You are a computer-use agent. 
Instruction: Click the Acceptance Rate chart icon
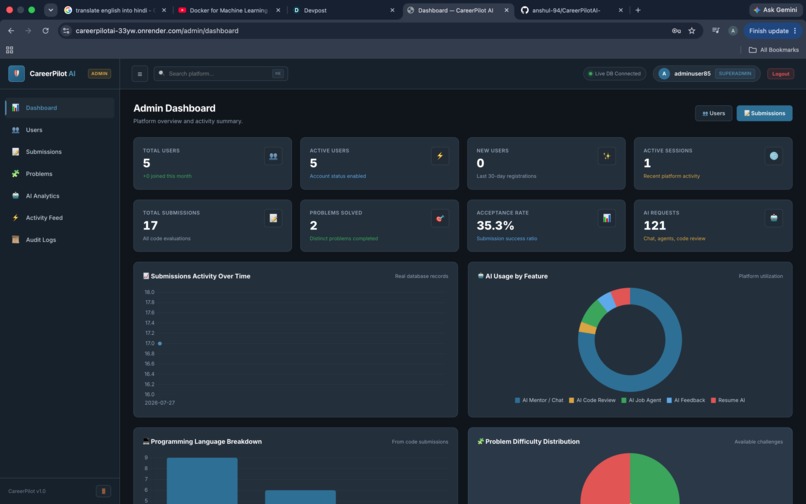[607, 218]
